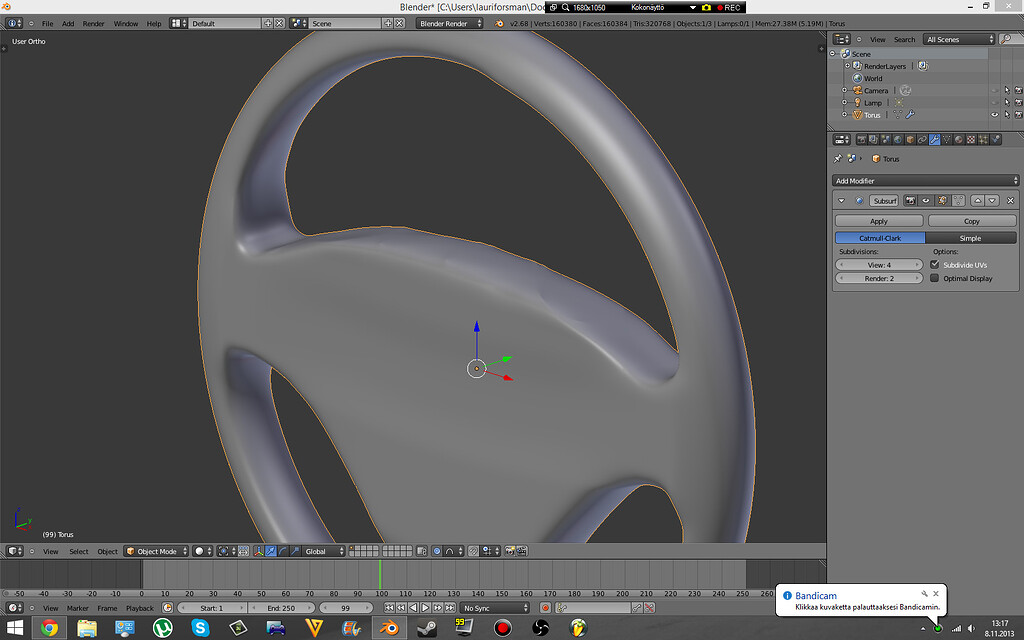Expand the Add Modifier dropdown
The image size is (1024, 640).
tap(925, 180)
